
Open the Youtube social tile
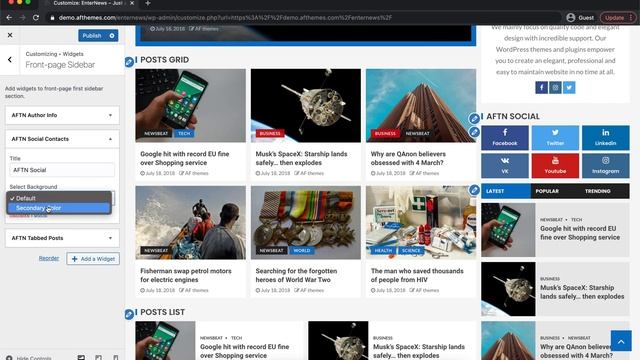(x=555, y=166)
